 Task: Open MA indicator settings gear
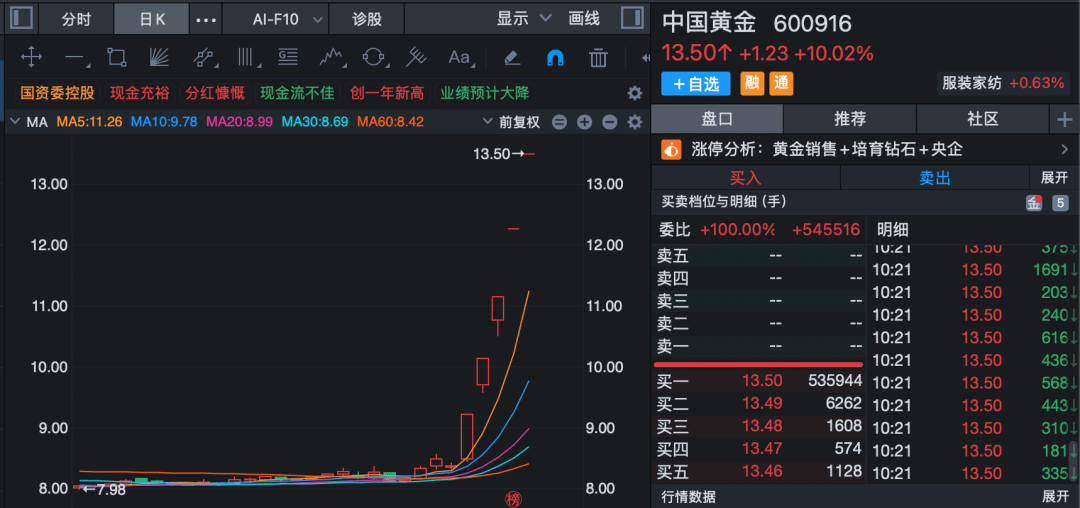634,123
